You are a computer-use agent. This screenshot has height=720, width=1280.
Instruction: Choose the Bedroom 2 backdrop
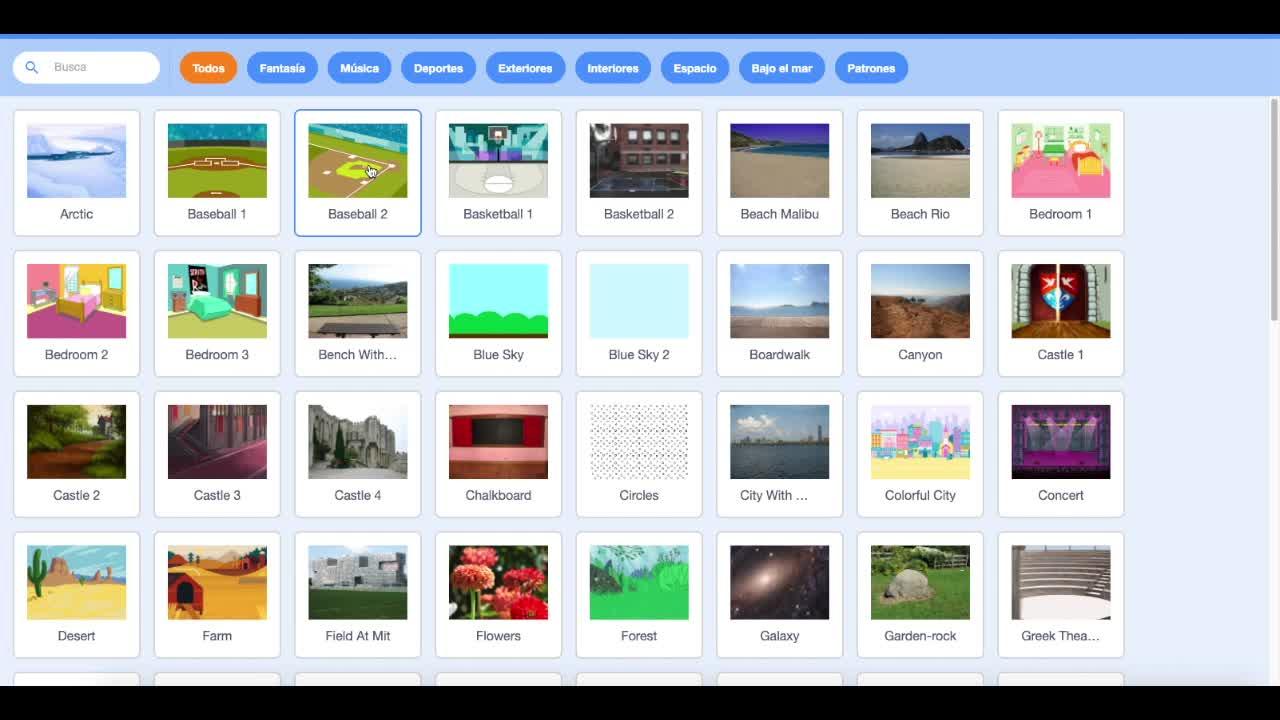[77, 314]
